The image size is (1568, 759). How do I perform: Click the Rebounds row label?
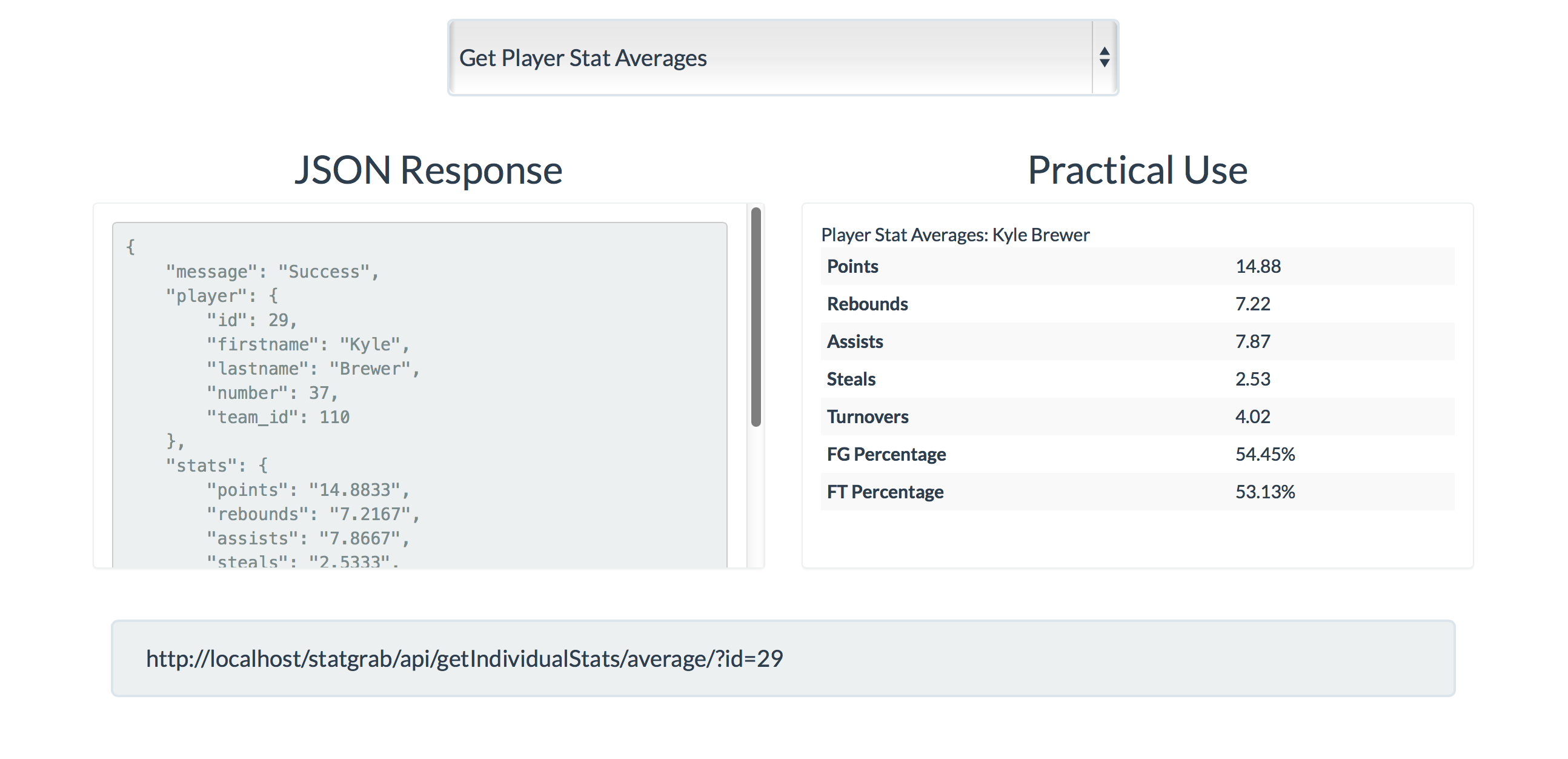[867, 304]
